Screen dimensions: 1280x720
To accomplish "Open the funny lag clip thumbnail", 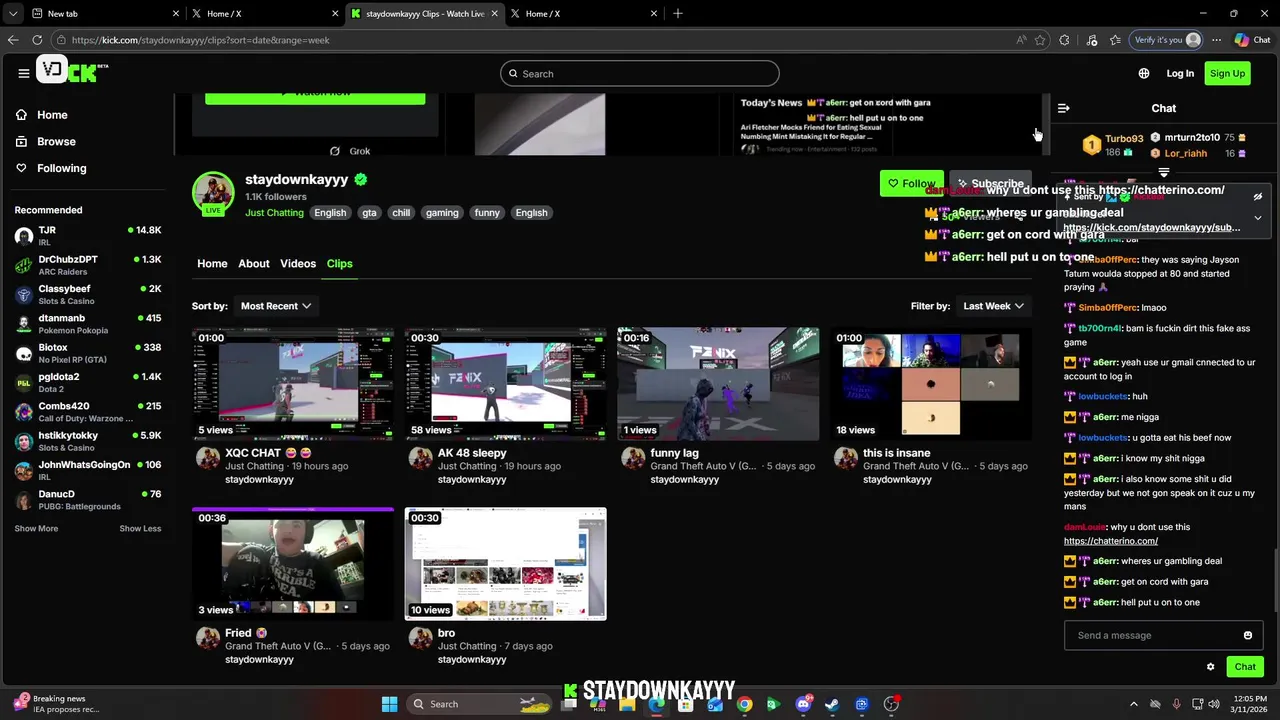I will coord(718,384).
